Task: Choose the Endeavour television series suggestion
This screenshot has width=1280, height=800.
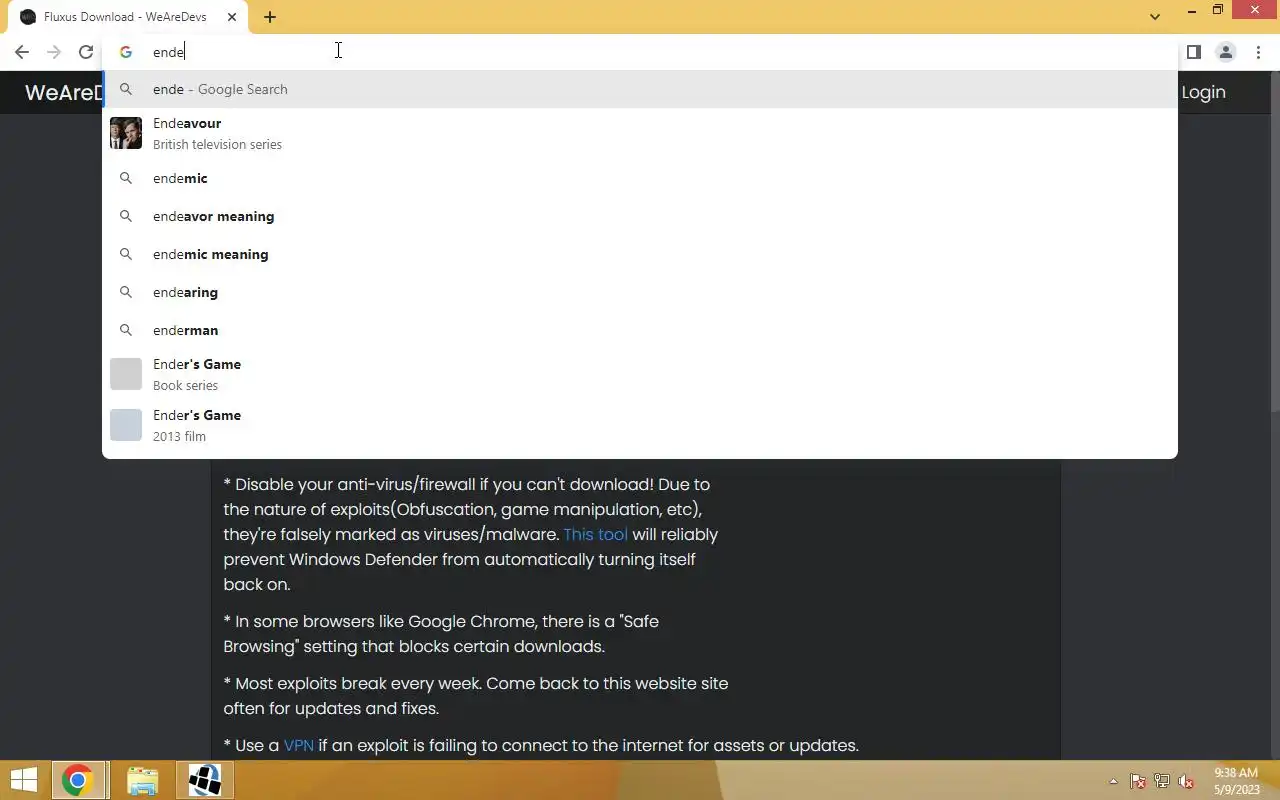Action: (640, 133)
